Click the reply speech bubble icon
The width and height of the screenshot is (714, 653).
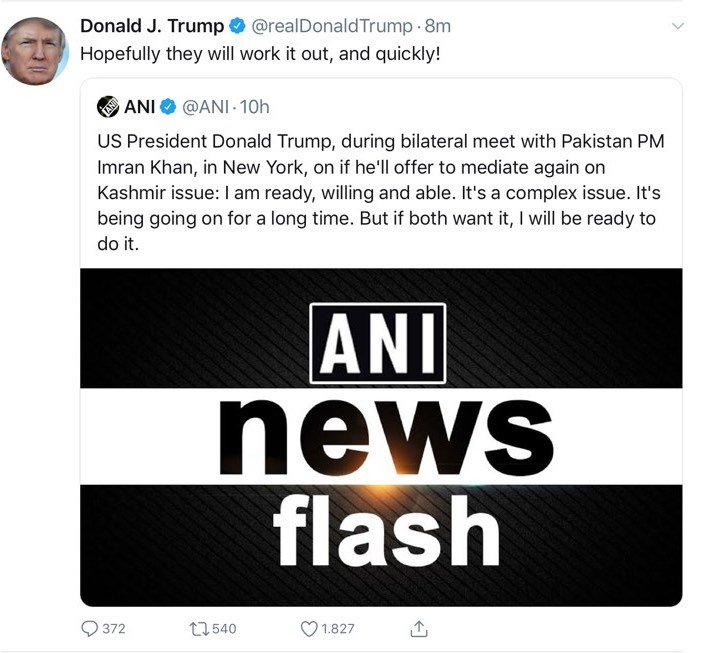tap(88, 629)
